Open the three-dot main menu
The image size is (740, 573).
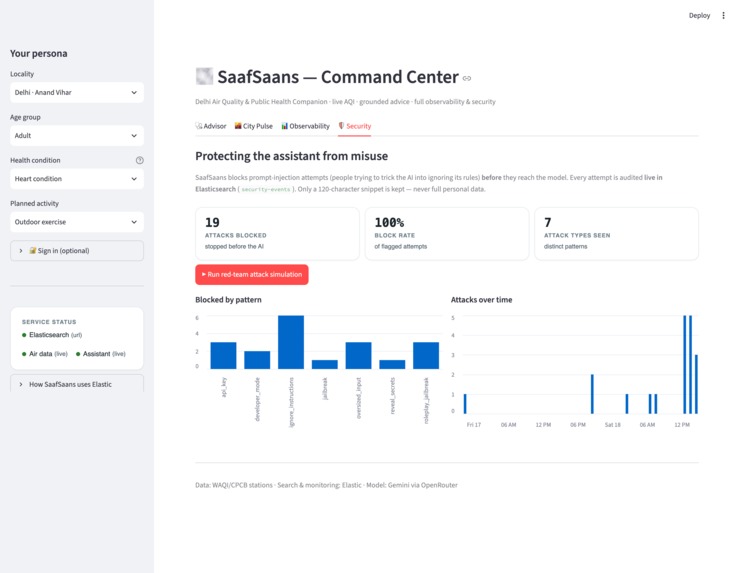723,16
